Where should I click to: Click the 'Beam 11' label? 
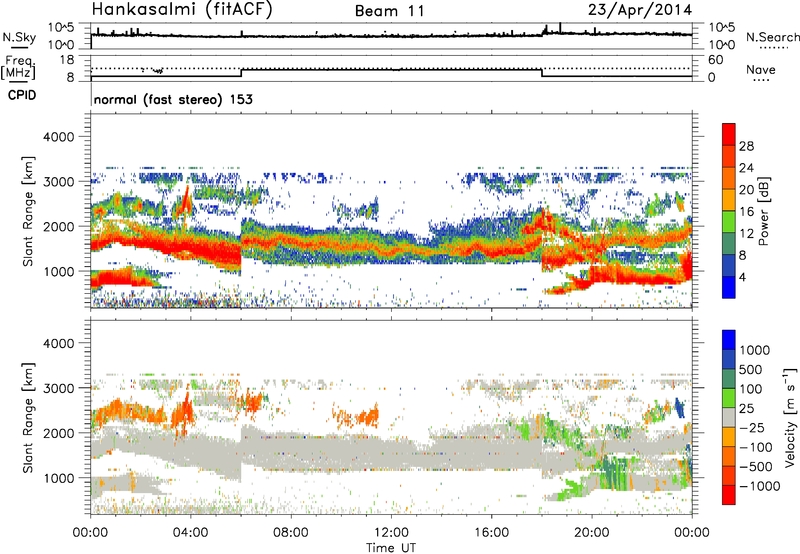tap(390, 11)
